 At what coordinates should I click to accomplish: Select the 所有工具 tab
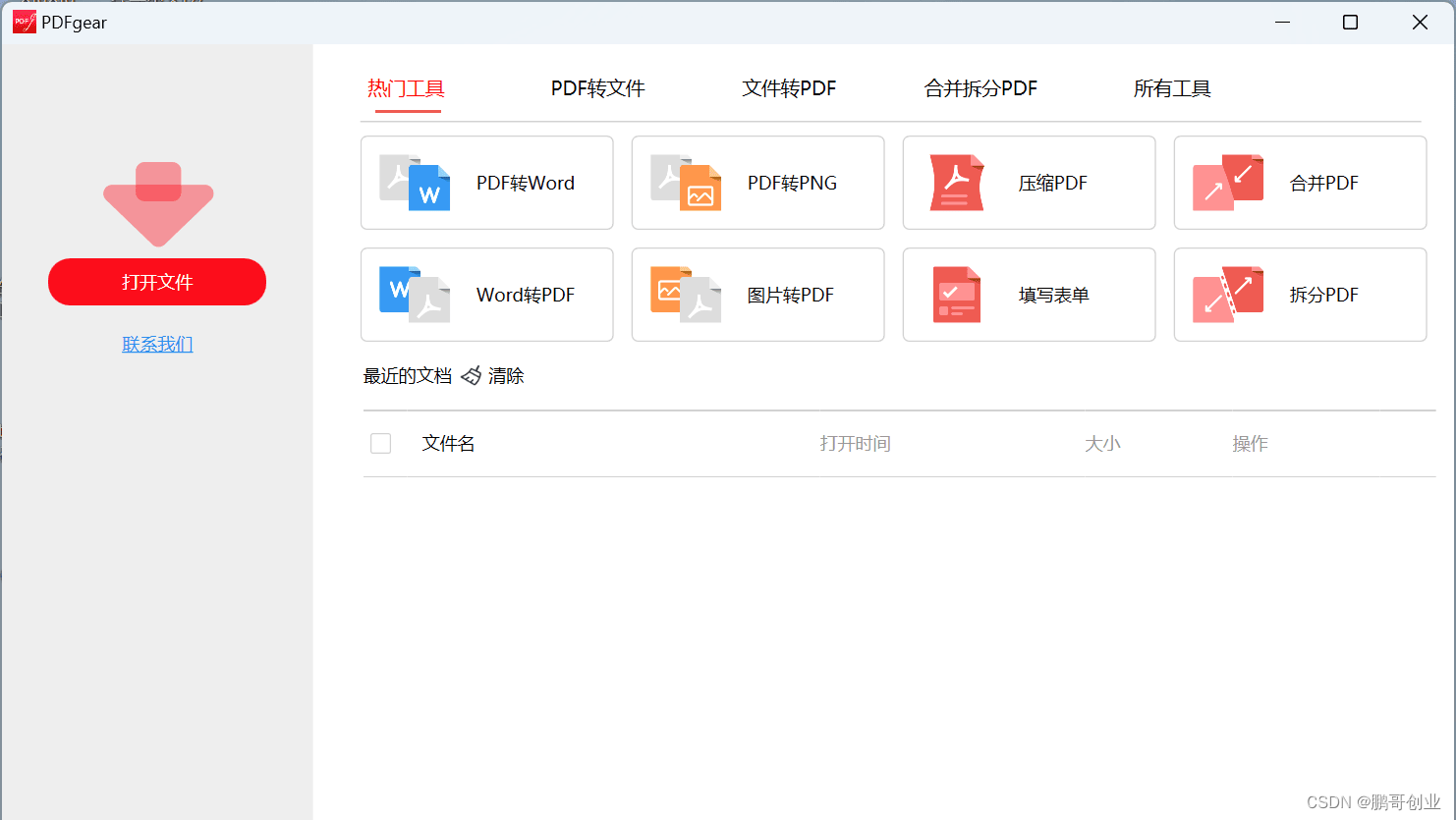(x=1172, y=88)
